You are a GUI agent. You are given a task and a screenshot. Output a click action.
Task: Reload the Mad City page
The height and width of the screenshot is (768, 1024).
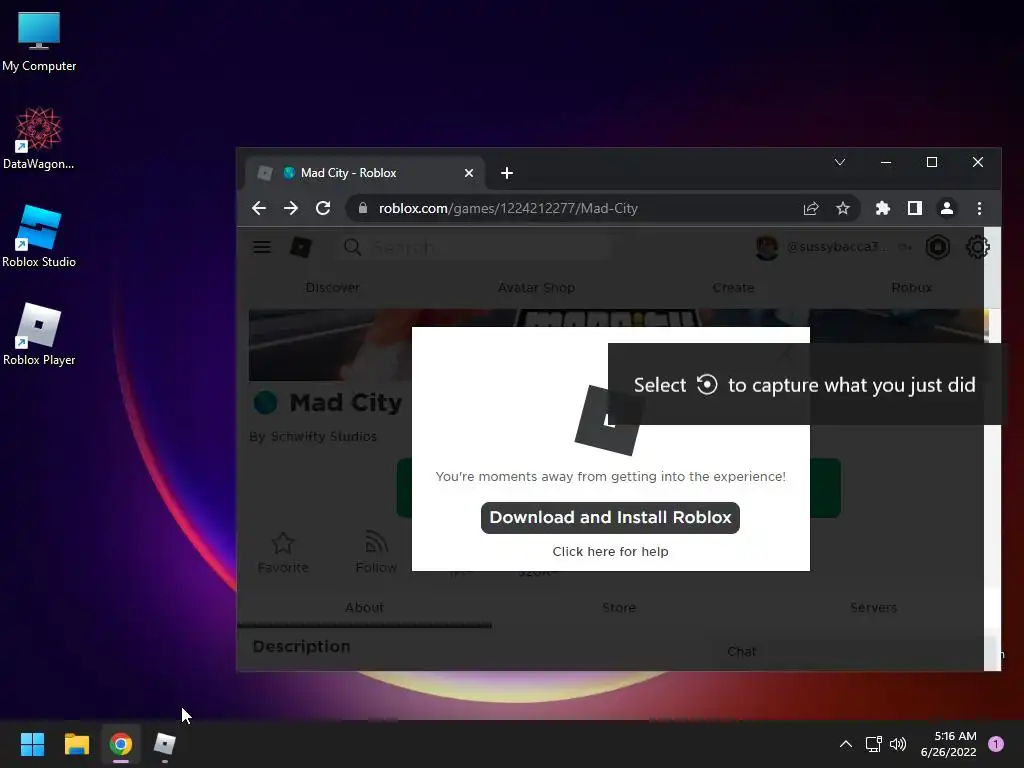[323, 208]
